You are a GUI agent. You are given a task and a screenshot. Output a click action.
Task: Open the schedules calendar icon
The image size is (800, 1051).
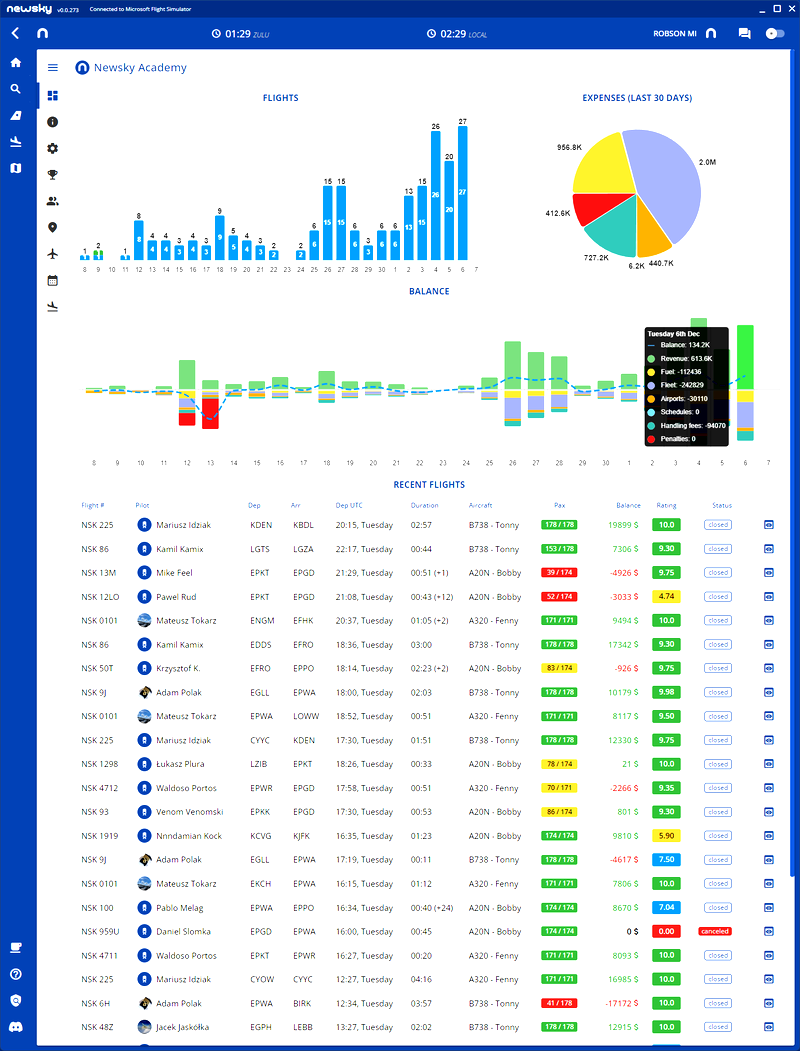point(52,280)
